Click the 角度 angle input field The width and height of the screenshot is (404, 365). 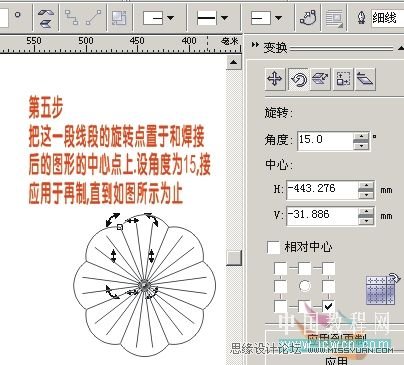(x=325, y=140)
